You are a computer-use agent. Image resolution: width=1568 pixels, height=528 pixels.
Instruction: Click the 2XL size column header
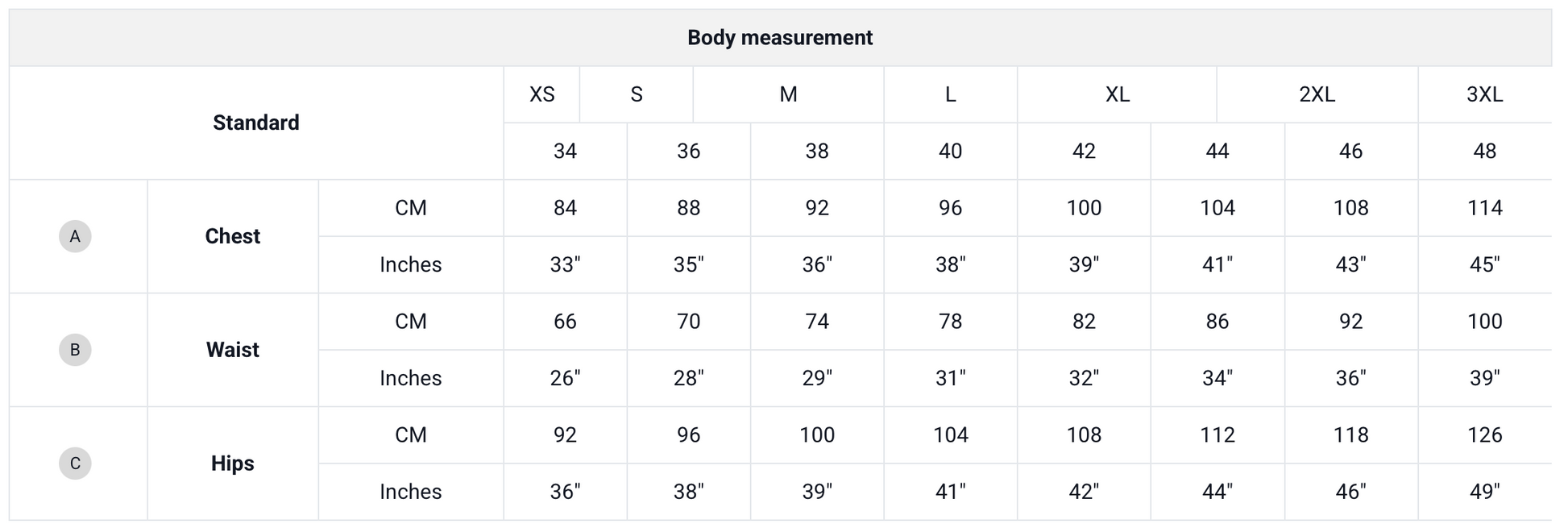point(1317,94)
